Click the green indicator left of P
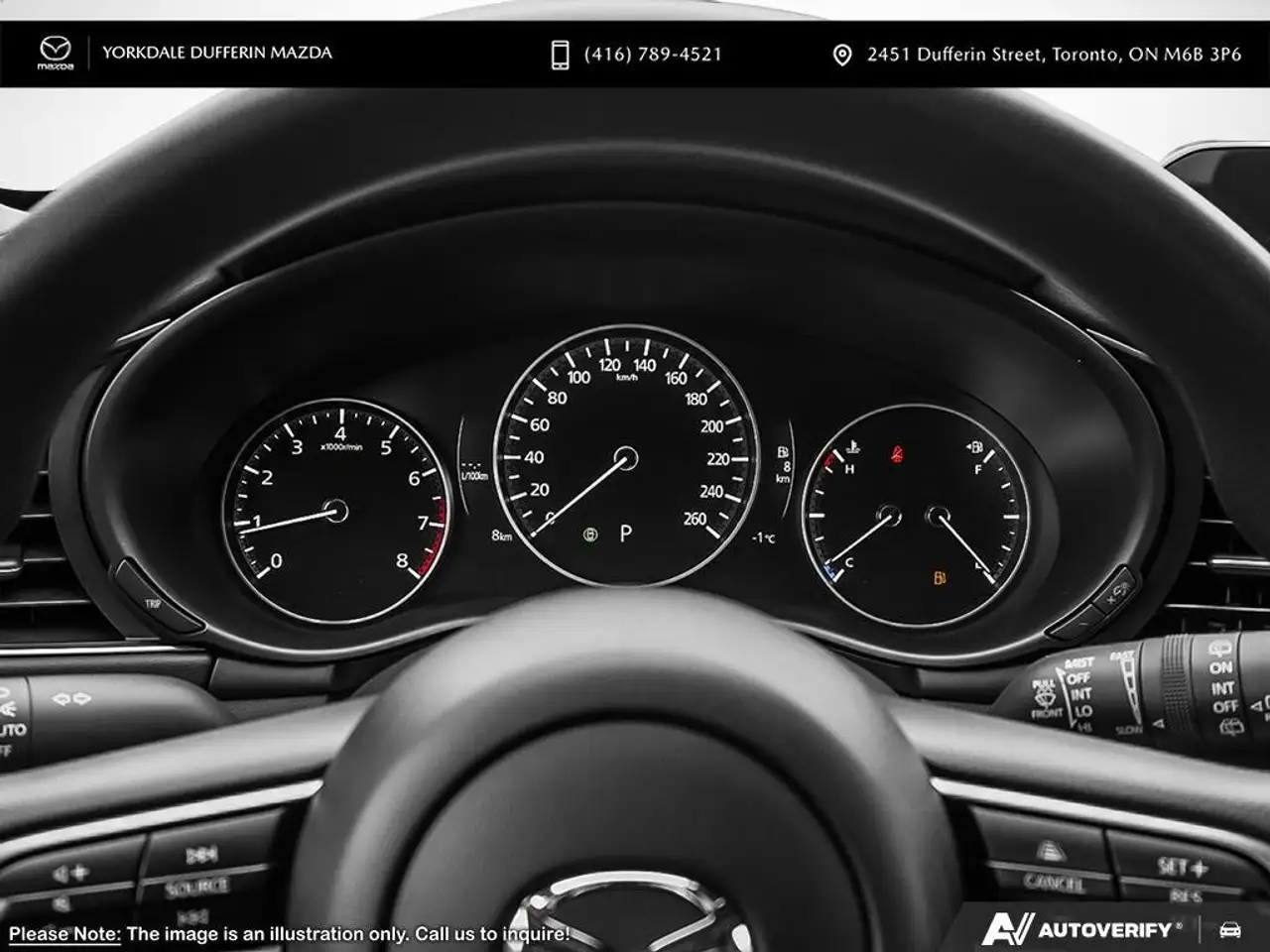1270x952 pixels. tap(591, 535)
